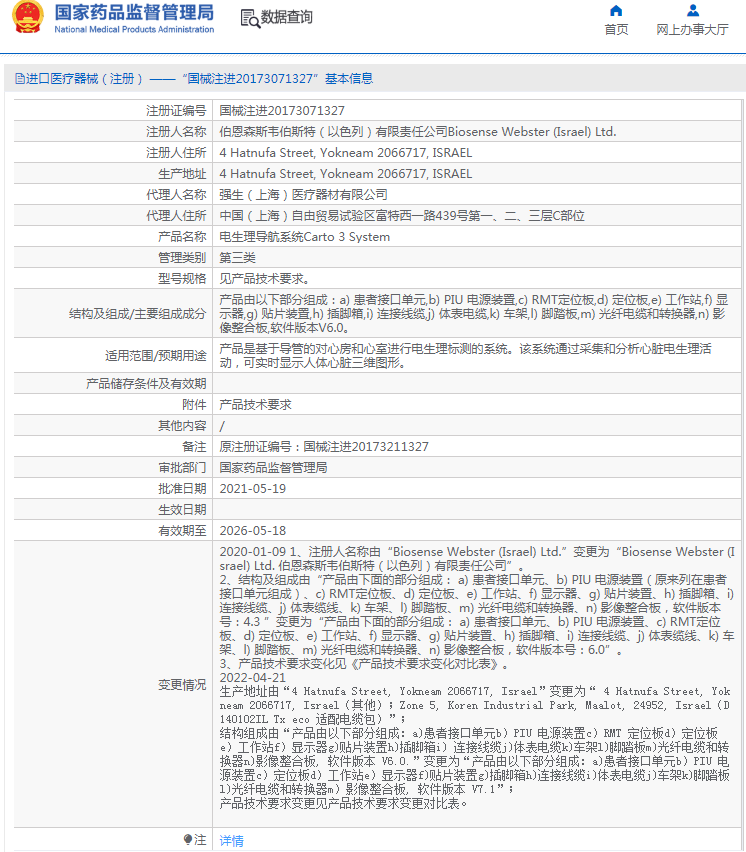Click the product name Carto 3 System cell

click(x=304, y=237)
